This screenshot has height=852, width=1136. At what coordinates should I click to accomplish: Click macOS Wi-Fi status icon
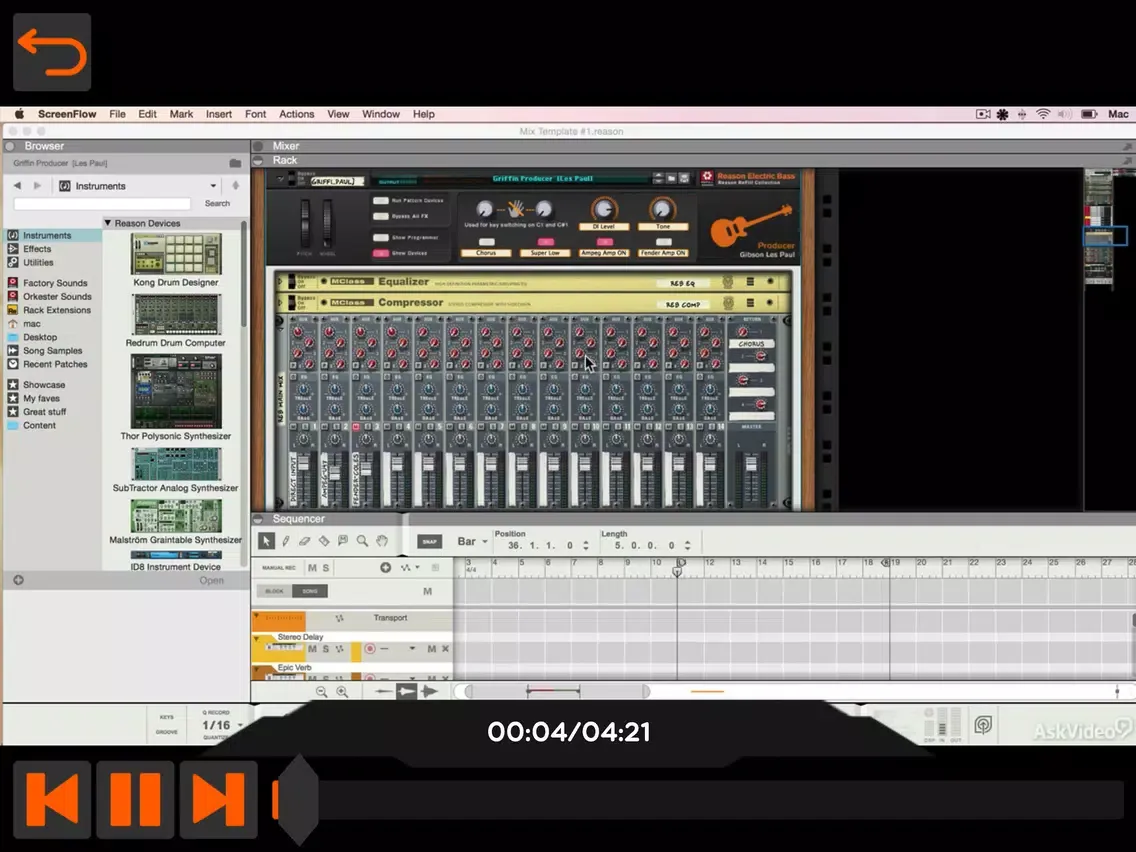tap(1043, 114)
